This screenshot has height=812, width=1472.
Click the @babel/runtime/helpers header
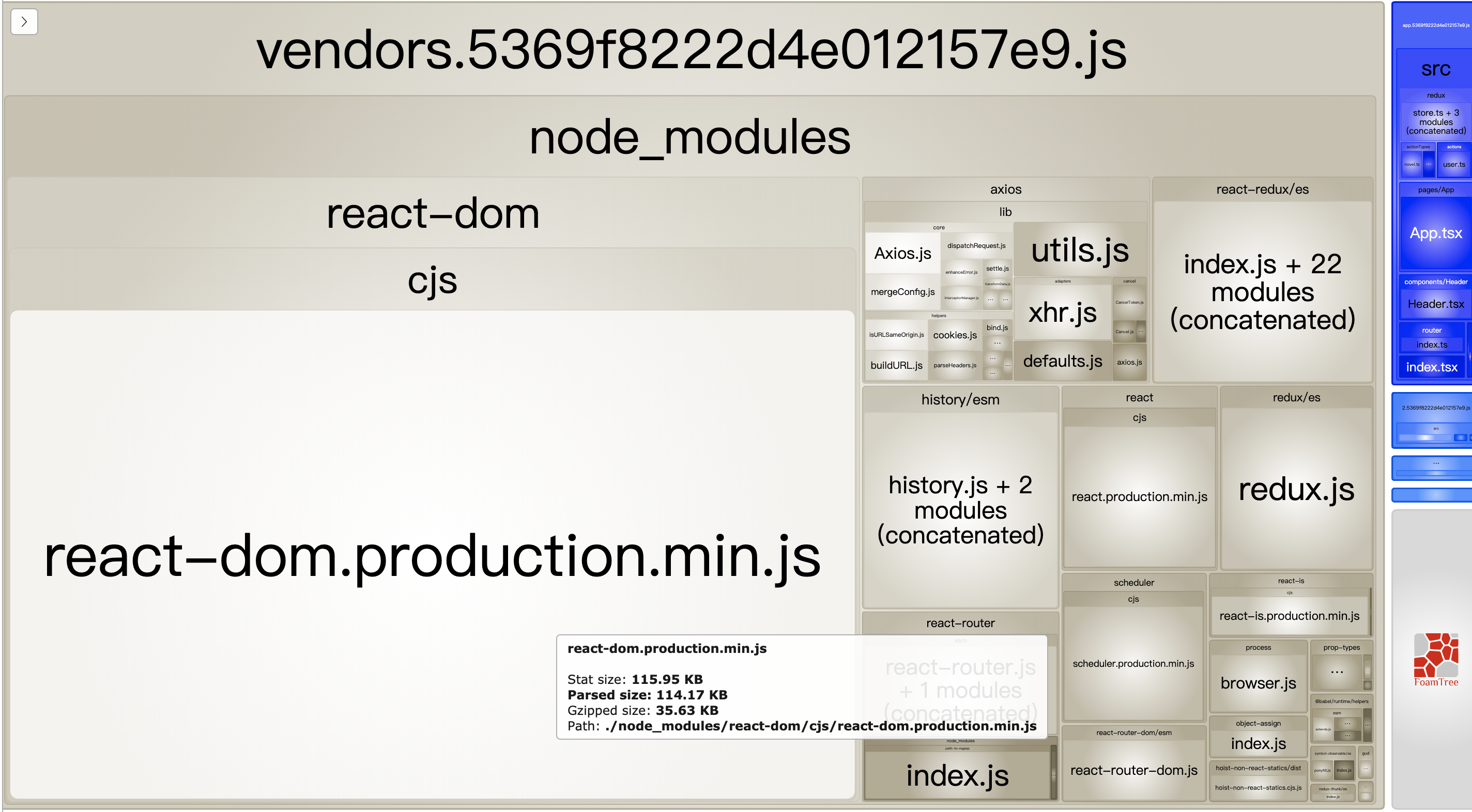point(1341,701)
